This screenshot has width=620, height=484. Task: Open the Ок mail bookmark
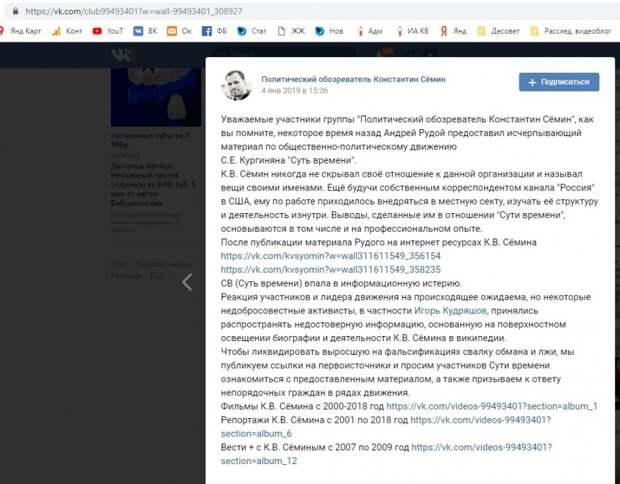click(x=179, y=31)
